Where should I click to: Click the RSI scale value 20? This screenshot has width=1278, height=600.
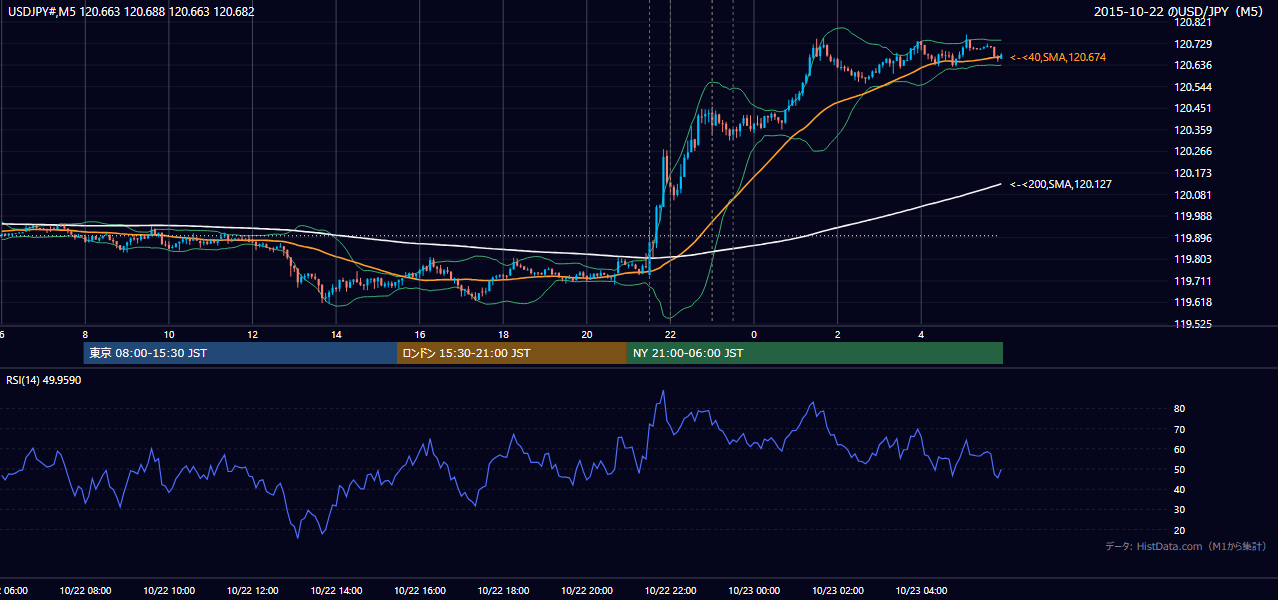[1180, 530]
